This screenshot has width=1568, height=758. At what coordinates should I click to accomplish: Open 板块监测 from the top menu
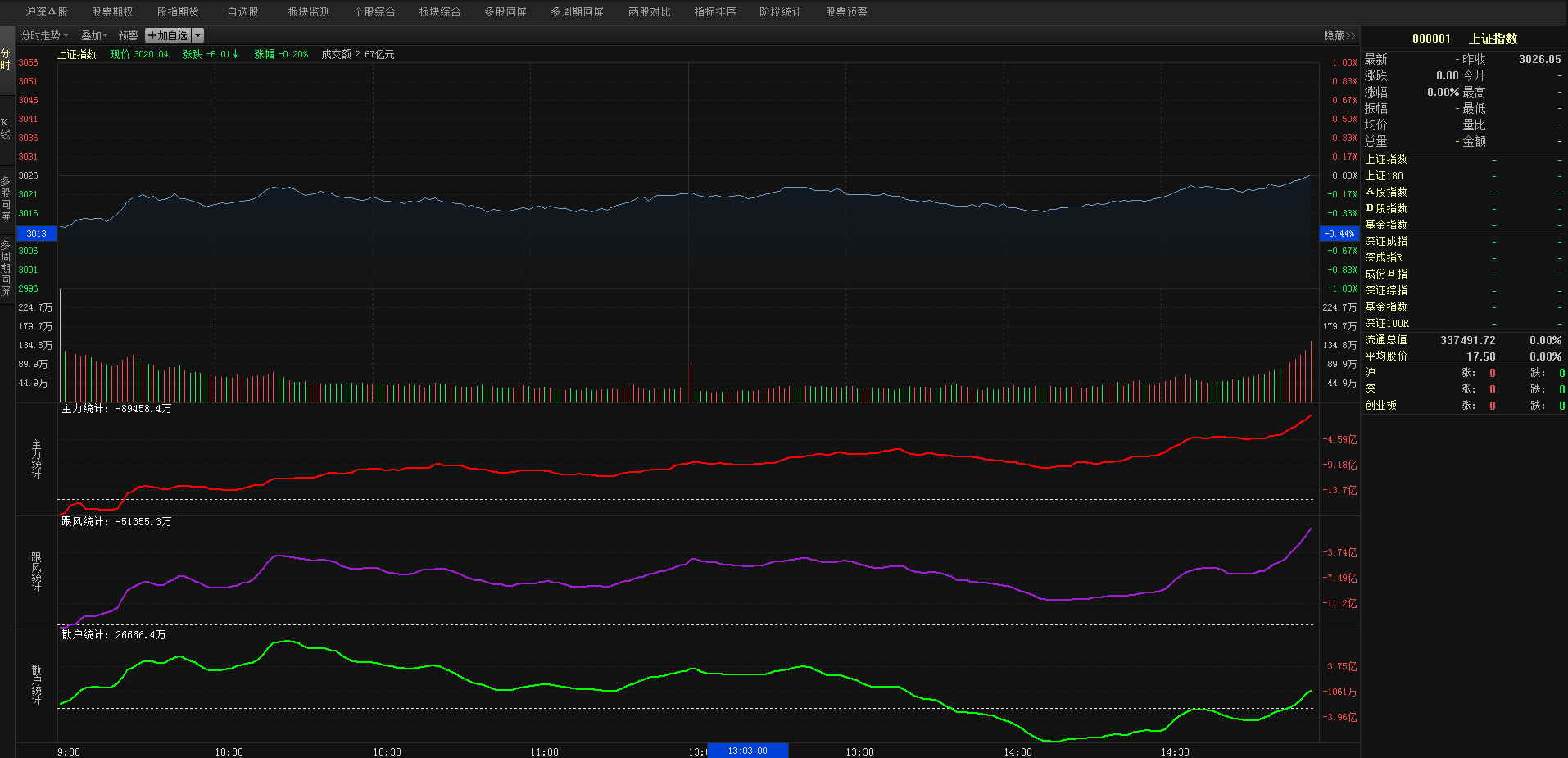[309, 11]
